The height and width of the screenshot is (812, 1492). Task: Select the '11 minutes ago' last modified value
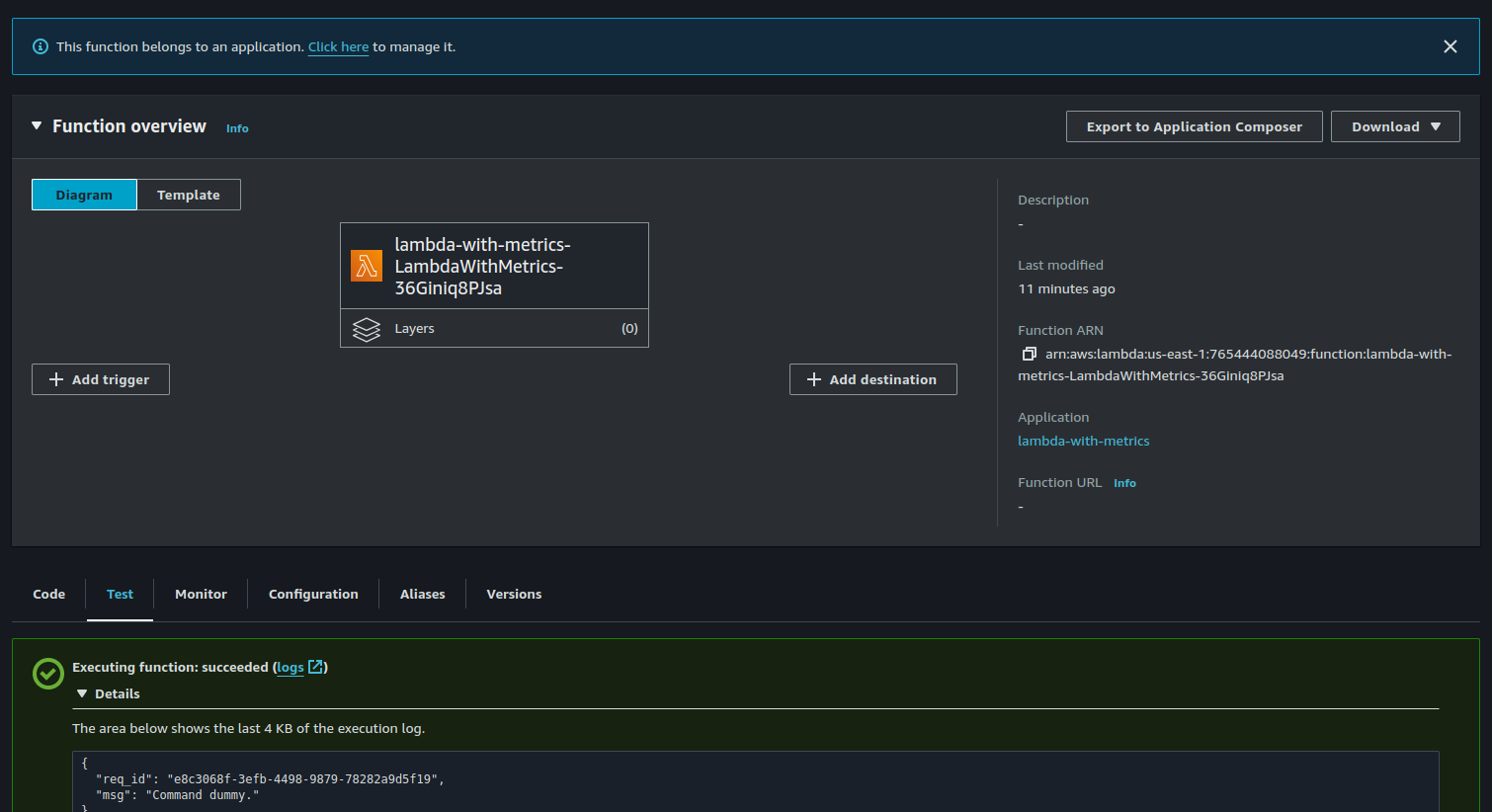(1066, 289)
